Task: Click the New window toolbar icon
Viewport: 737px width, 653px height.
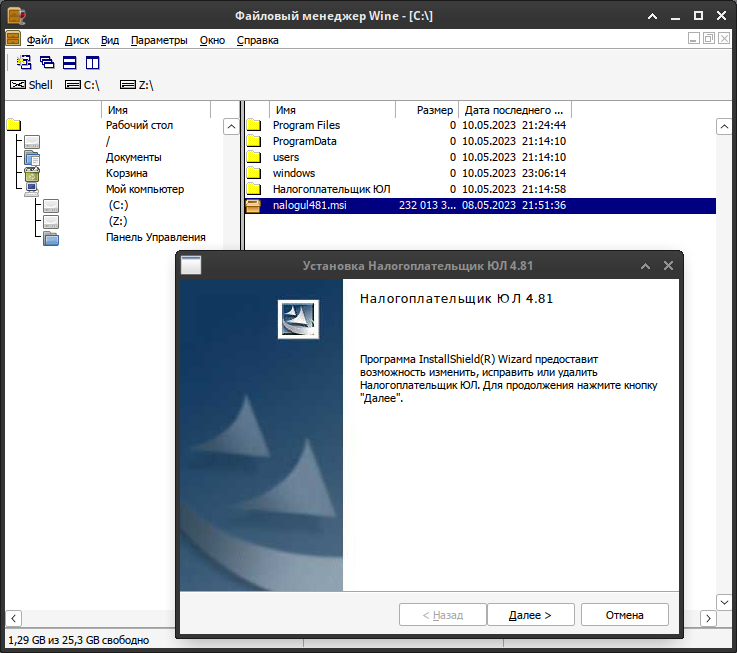Action: click(x=24, y=62)
